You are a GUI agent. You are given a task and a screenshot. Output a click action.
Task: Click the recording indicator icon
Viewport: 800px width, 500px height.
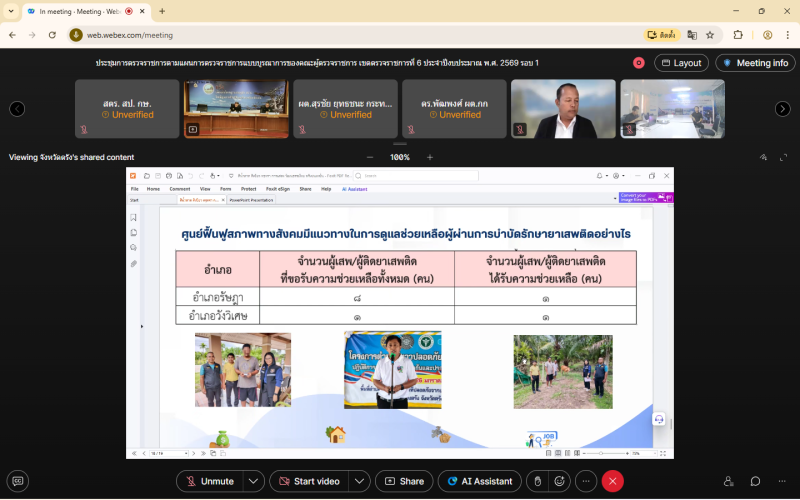(639, 63)
